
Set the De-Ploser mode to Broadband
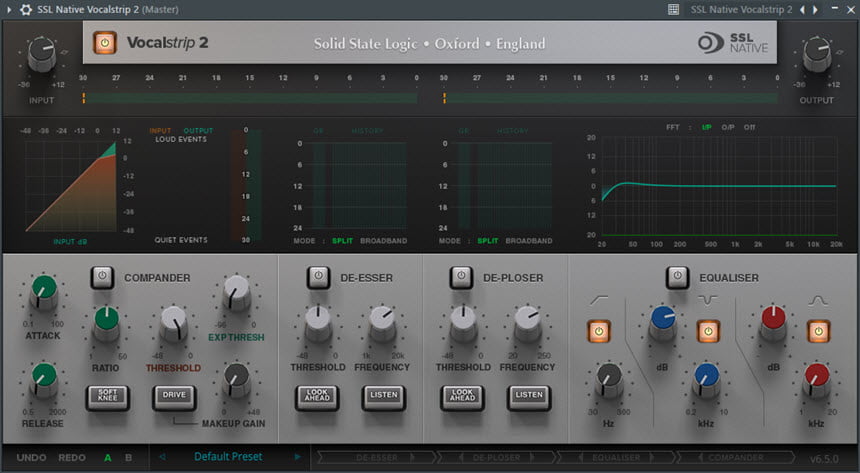point(529,241)
